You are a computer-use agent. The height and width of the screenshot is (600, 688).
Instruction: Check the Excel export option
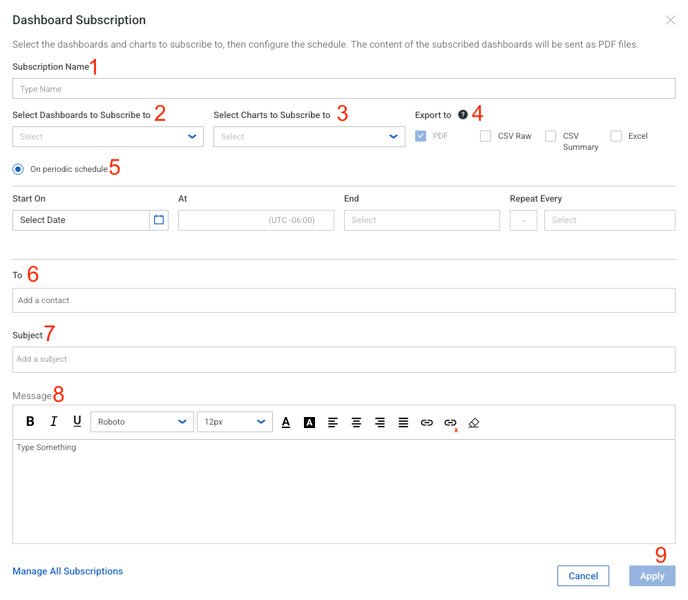click(616, 136)
